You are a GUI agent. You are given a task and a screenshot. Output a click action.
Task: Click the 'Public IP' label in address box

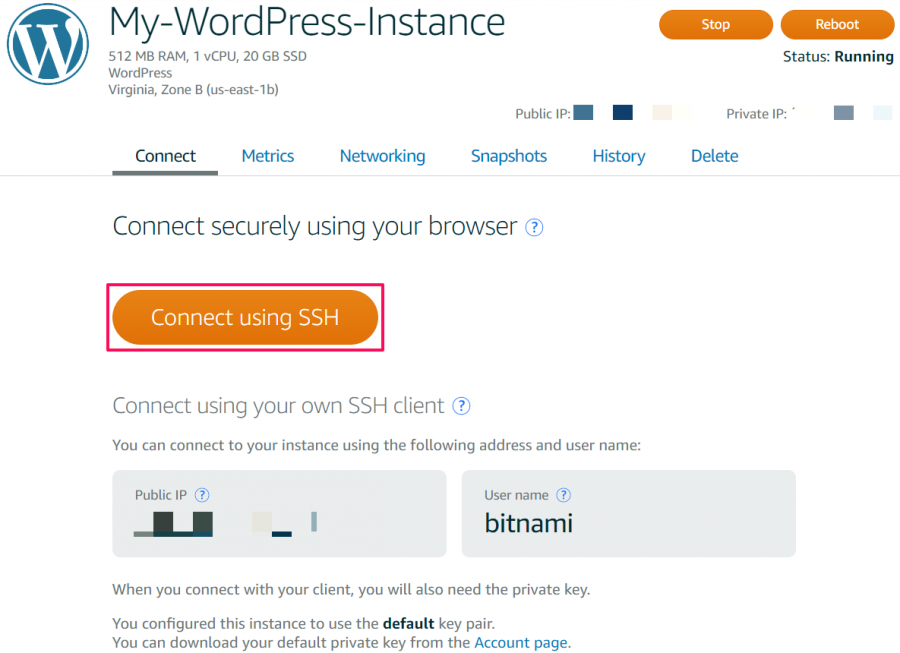click(161, 495)
